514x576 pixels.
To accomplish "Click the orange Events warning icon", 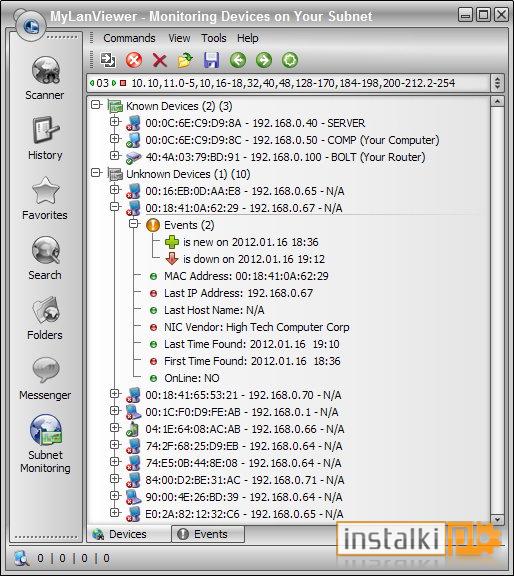I will coord(153,225).
